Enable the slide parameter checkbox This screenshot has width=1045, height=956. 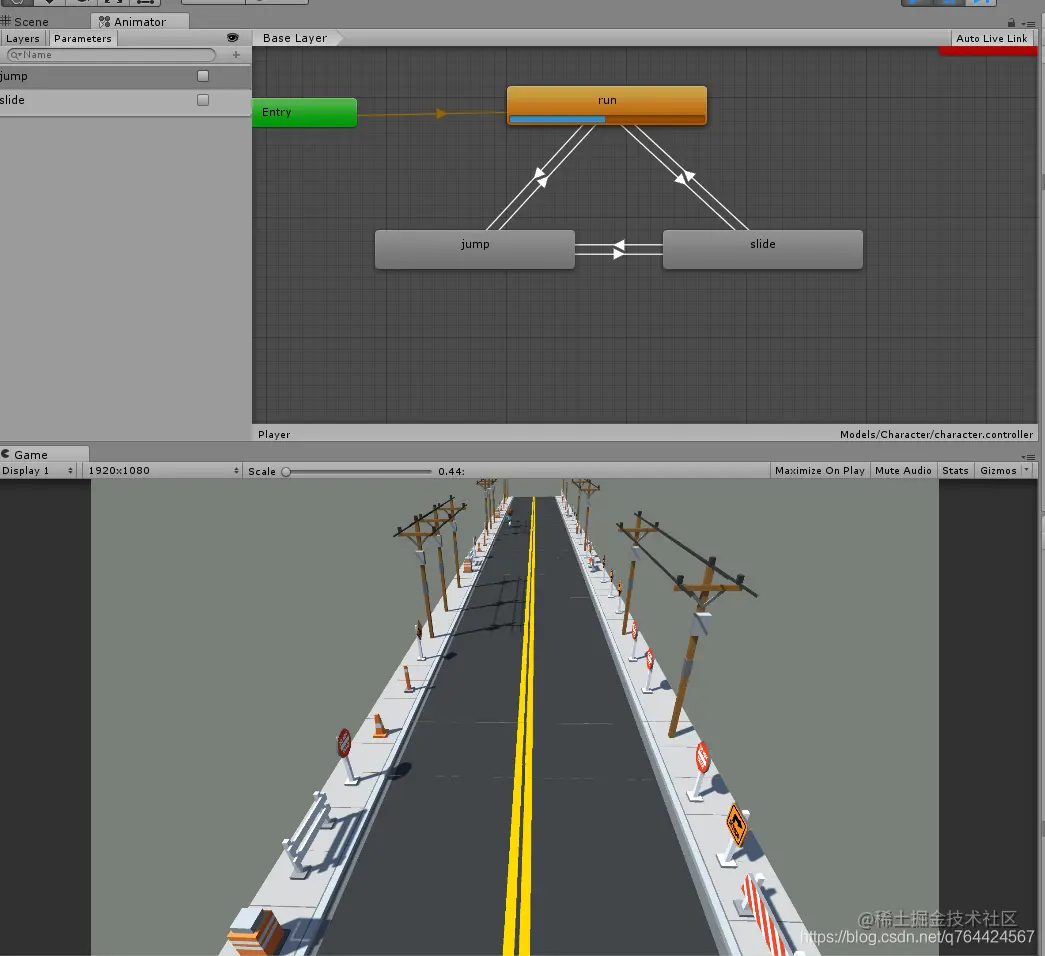(203, 100)
